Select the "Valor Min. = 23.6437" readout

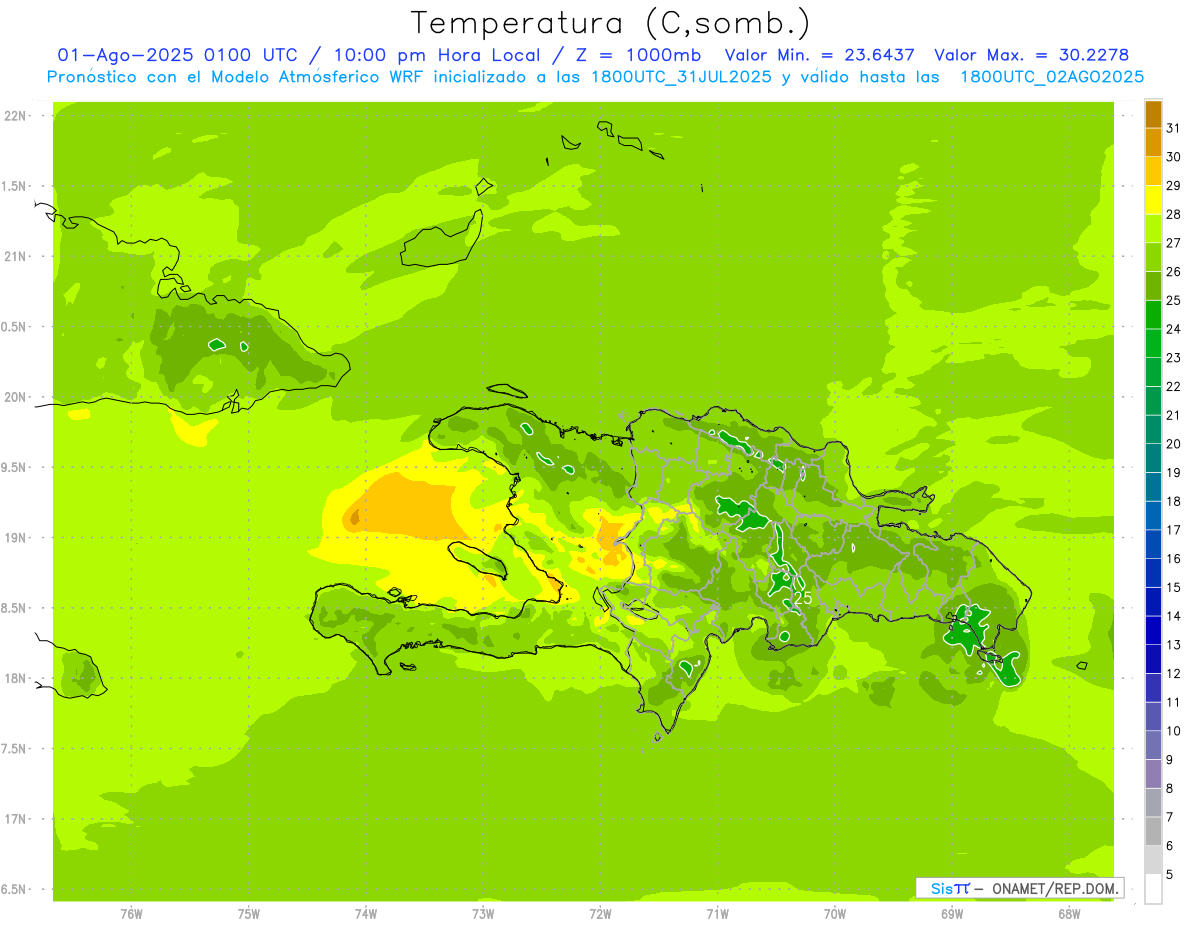[820, 55]
